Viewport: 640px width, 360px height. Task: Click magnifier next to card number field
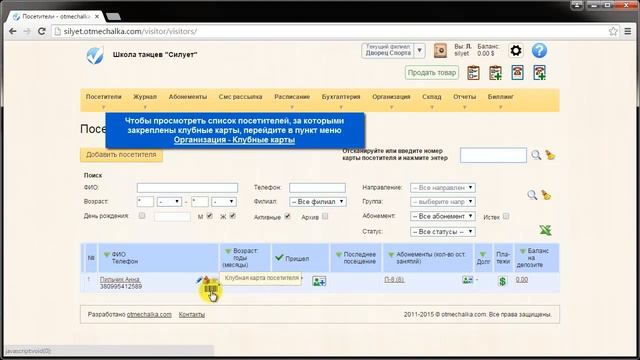point(536,155)
